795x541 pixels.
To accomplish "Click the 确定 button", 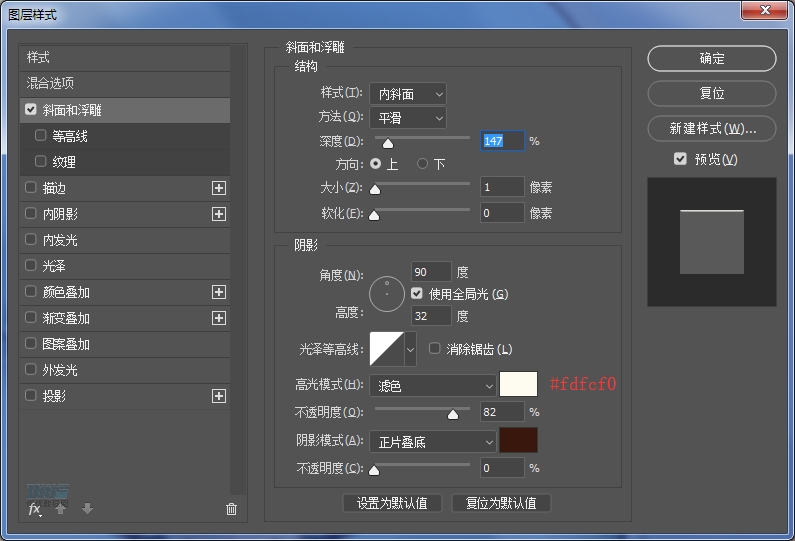I will pyautogui.click(x=712, y=59).
